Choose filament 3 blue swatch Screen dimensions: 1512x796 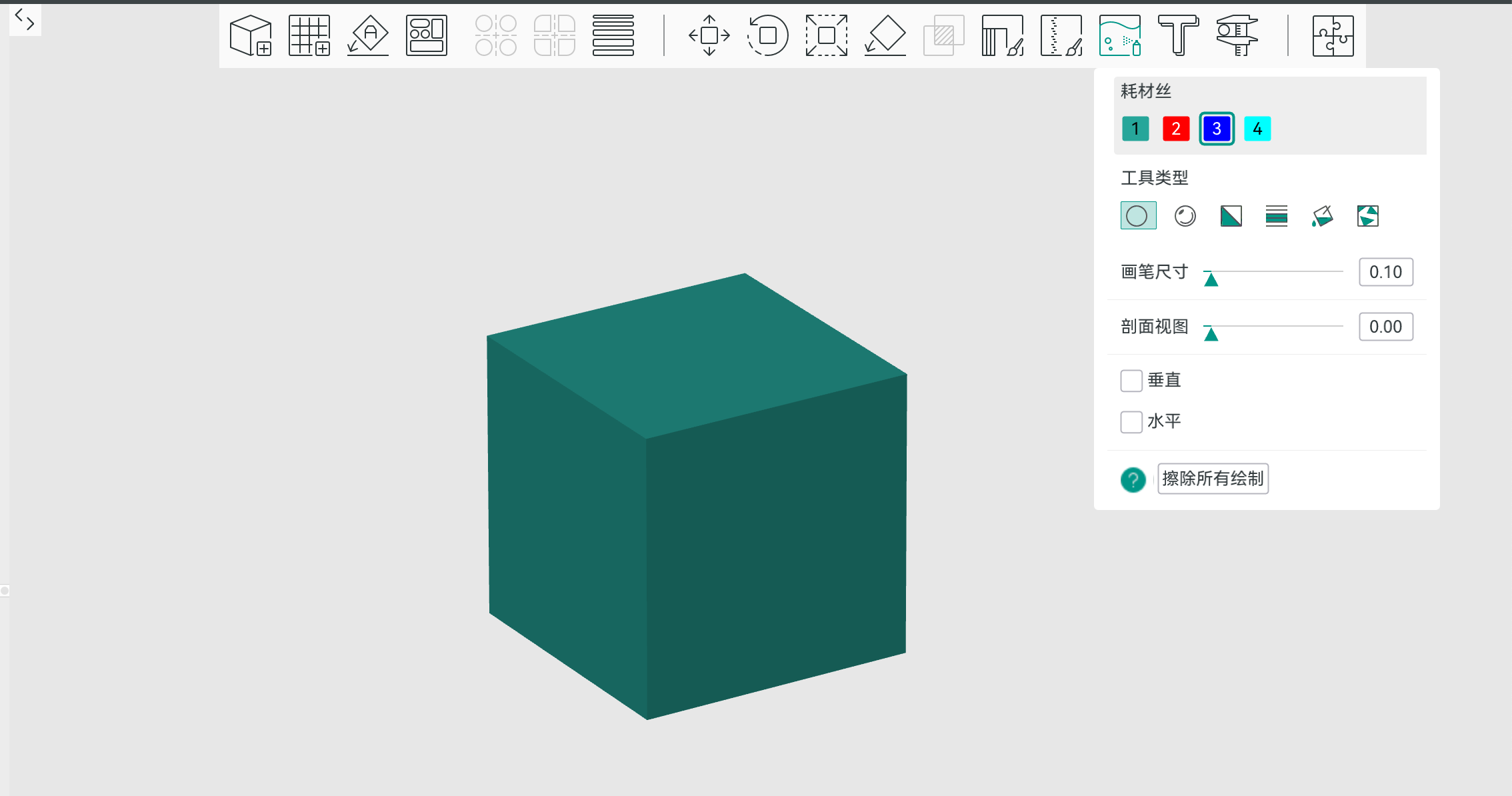1217,129
